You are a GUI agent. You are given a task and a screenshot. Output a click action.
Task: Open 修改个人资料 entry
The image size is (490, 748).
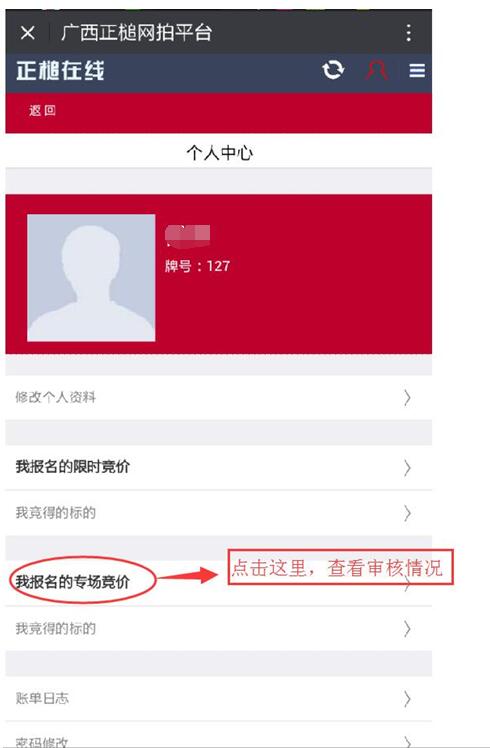[219, 397]
